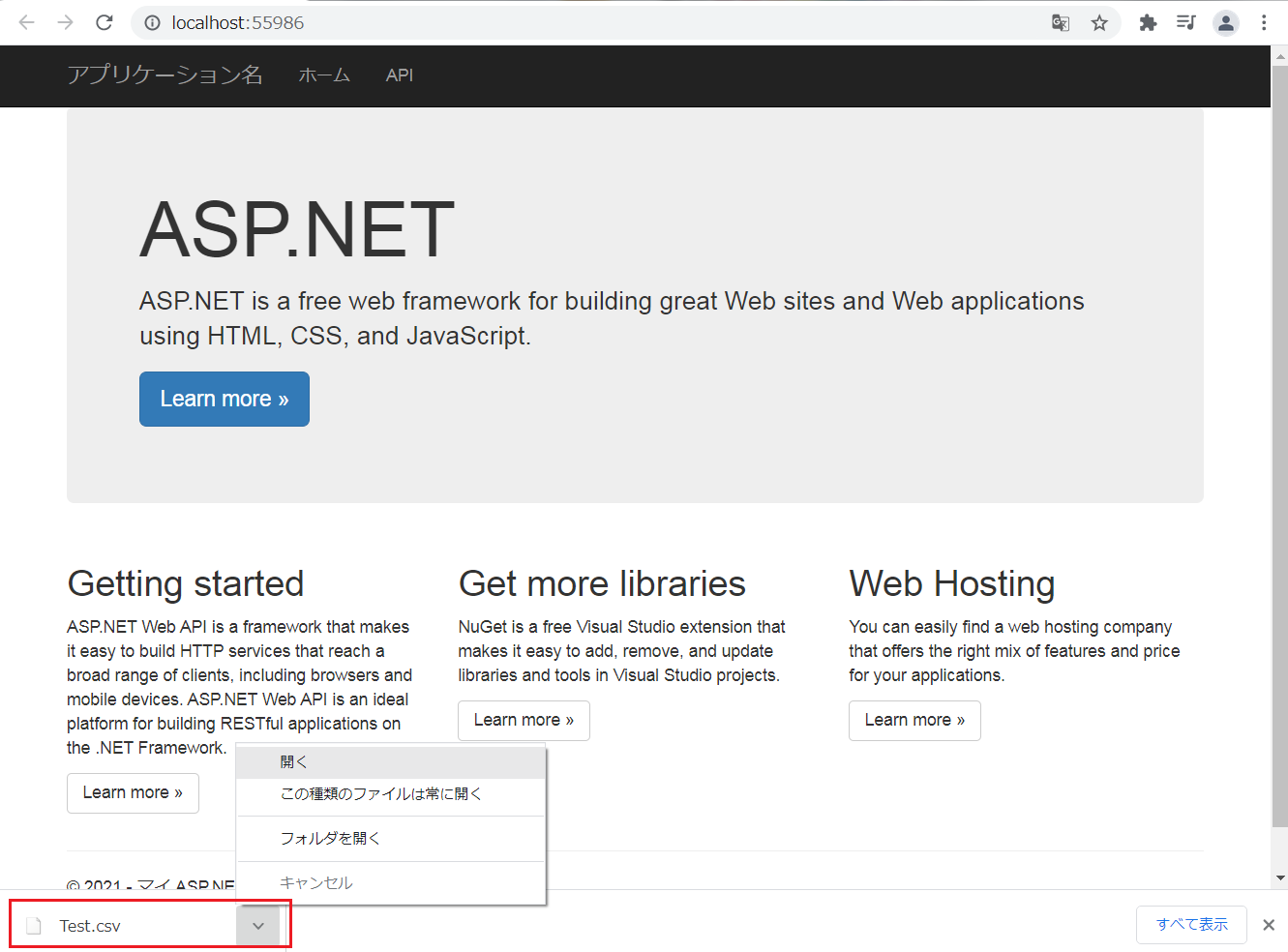1288x952 pixels.
Task: Select フォルダを開く menu entry
Action: point(391,839)
